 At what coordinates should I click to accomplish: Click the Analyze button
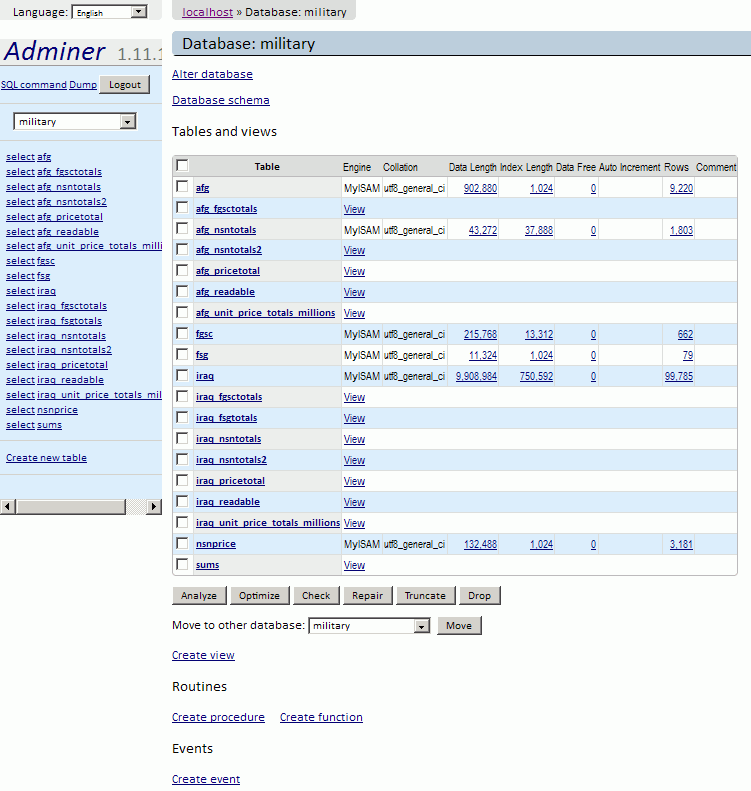199,595
